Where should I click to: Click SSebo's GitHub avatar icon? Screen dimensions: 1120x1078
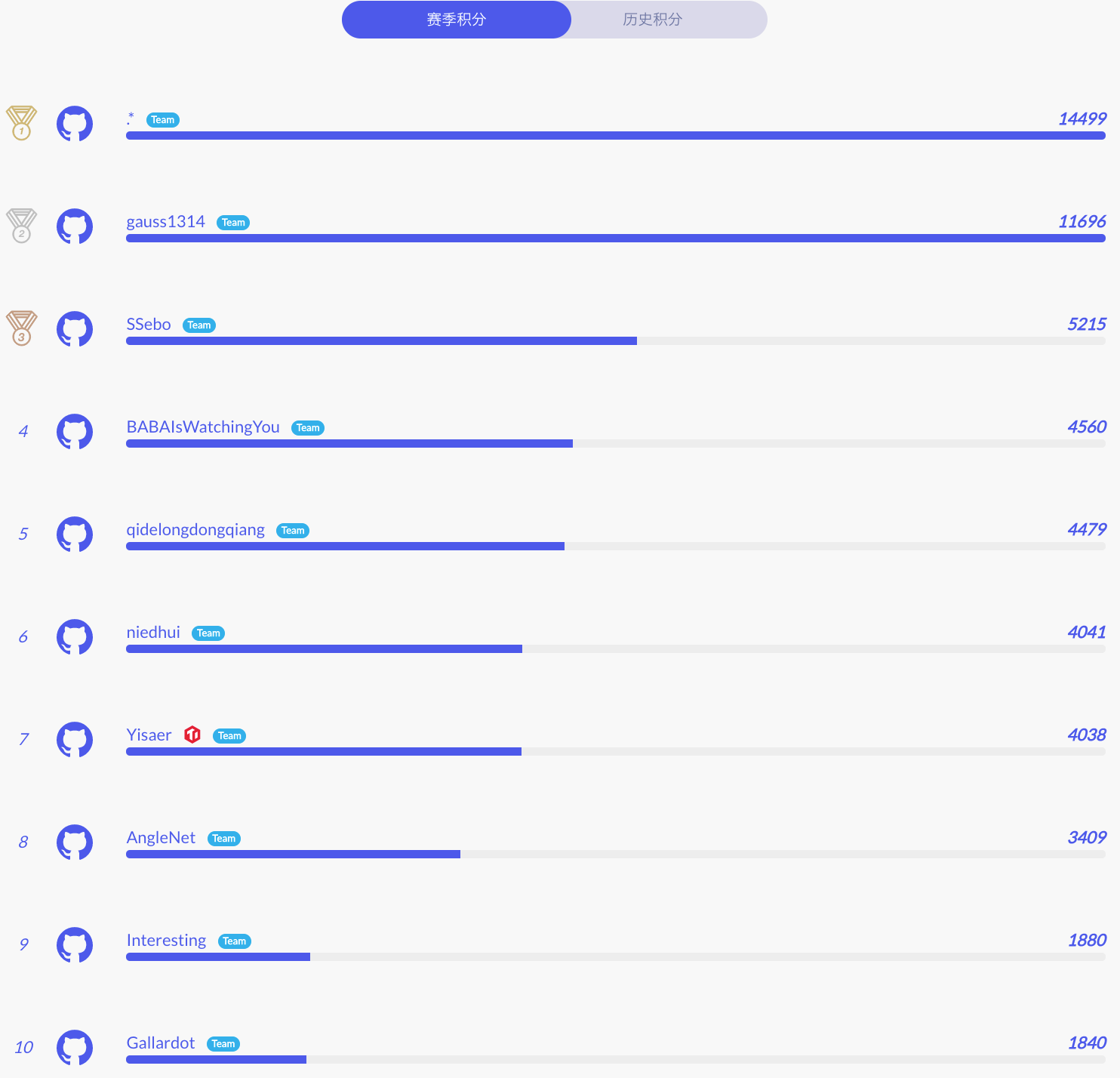point(75,329)
